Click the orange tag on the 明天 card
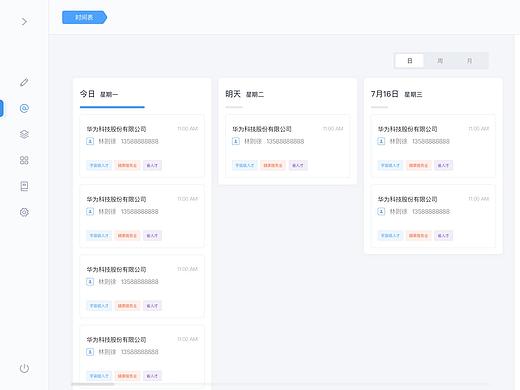 (x=273, y=165)
